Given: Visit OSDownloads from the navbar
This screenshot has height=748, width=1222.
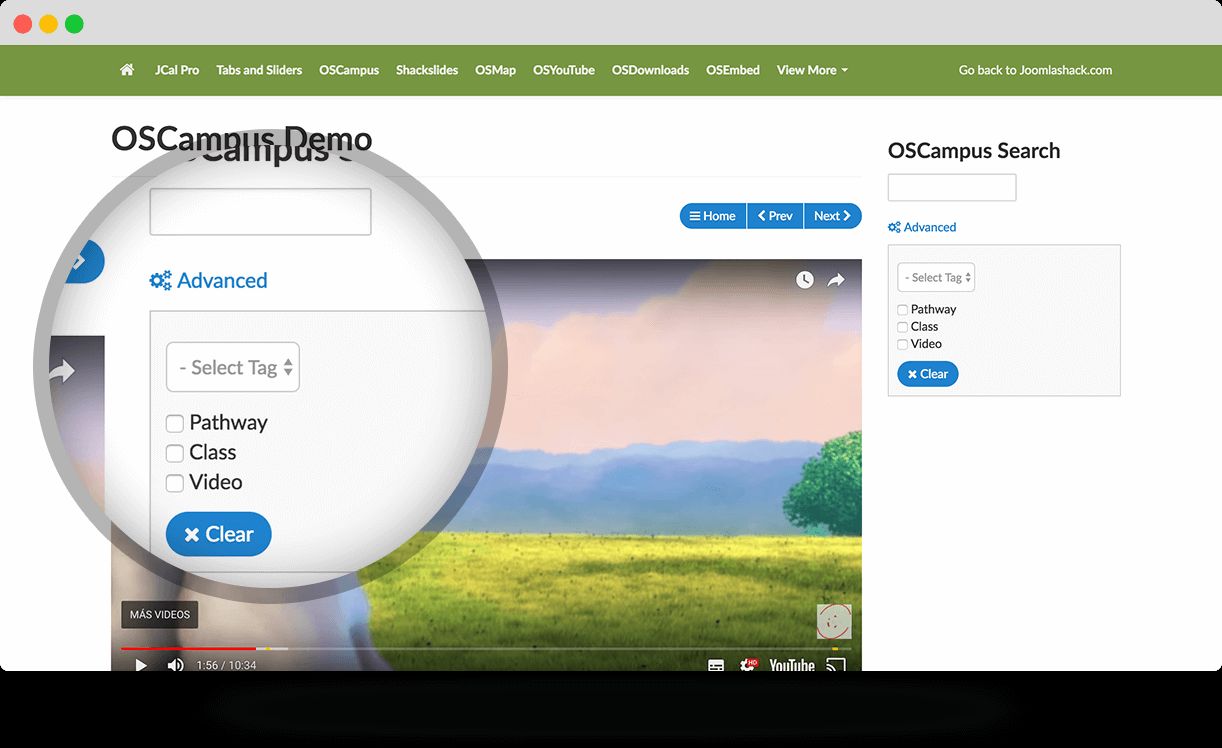Looking at the screenshot, I should pos(650,70).
